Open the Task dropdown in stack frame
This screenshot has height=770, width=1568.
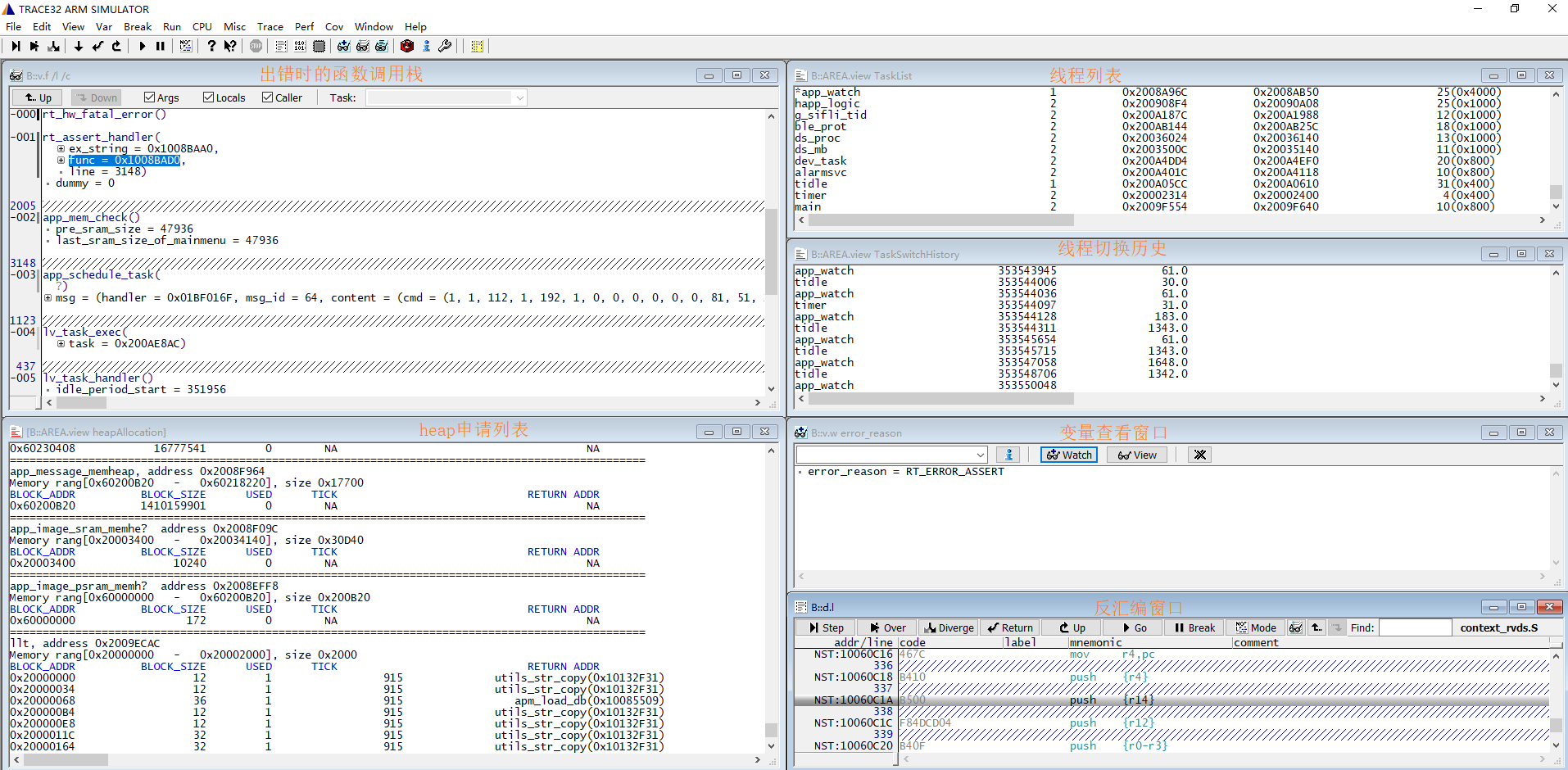[x=519, y=98]
